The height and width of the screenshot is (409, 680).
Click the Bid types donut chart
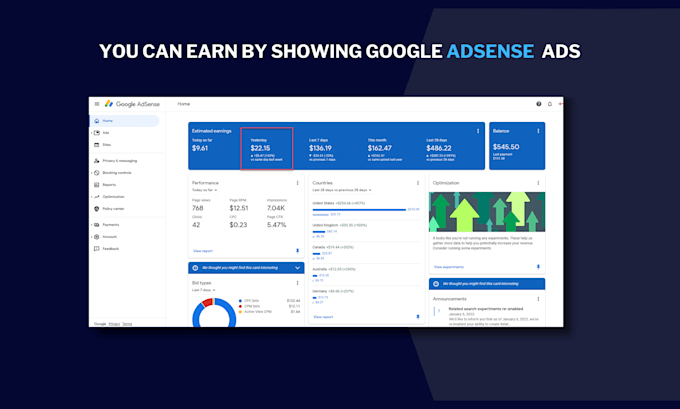coord(214,313)
